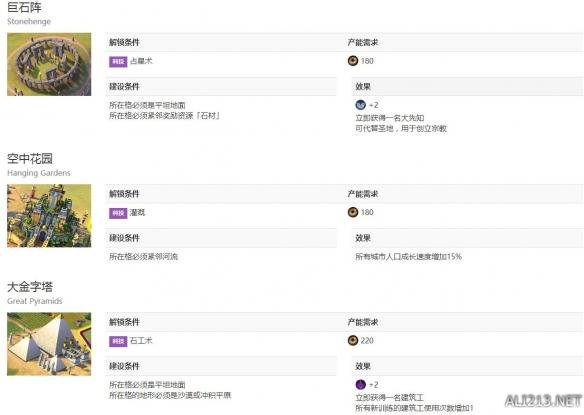This screenshot has height=415, width=584.
Task: Click Stonehenge's production cost value 180
Action: pos(367,61)
